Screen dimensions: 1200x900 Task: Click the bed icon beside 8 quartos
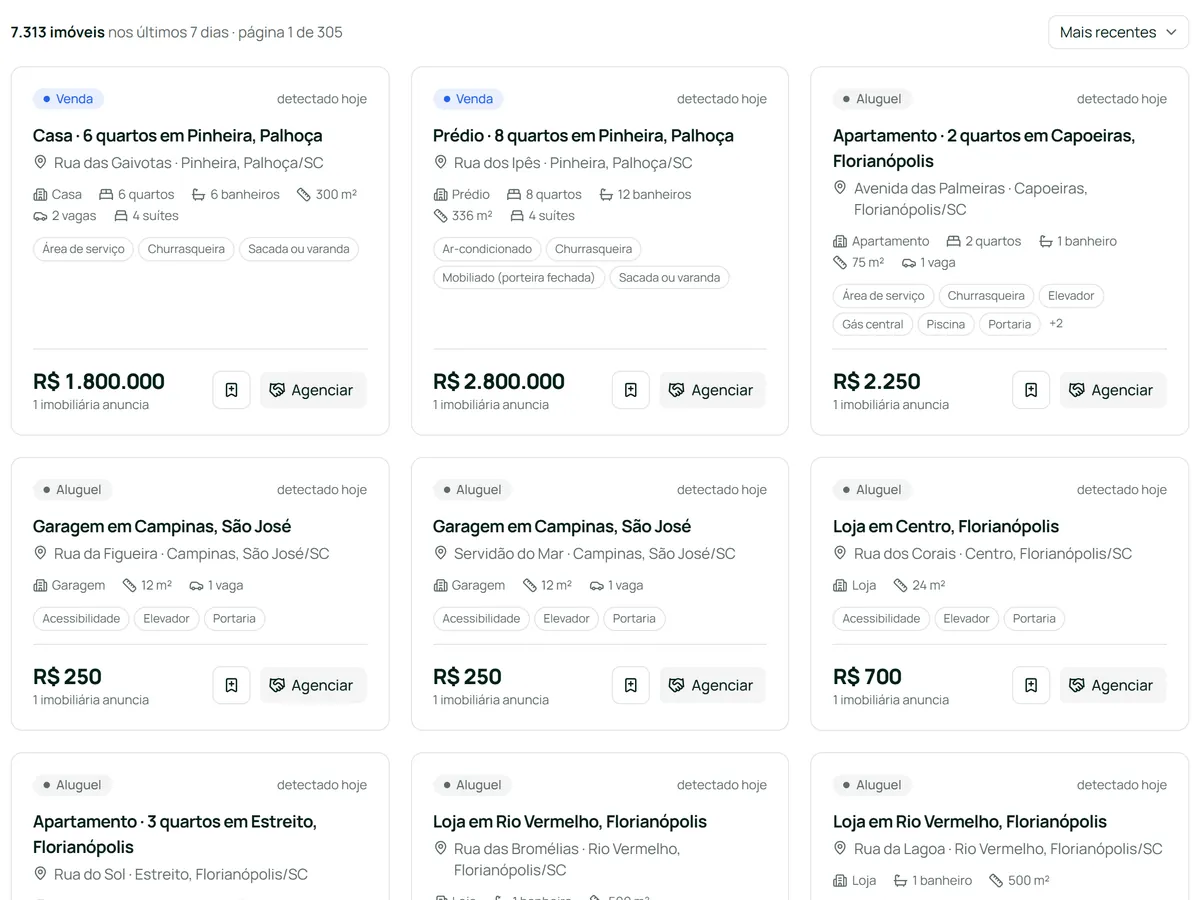point(514,194)
